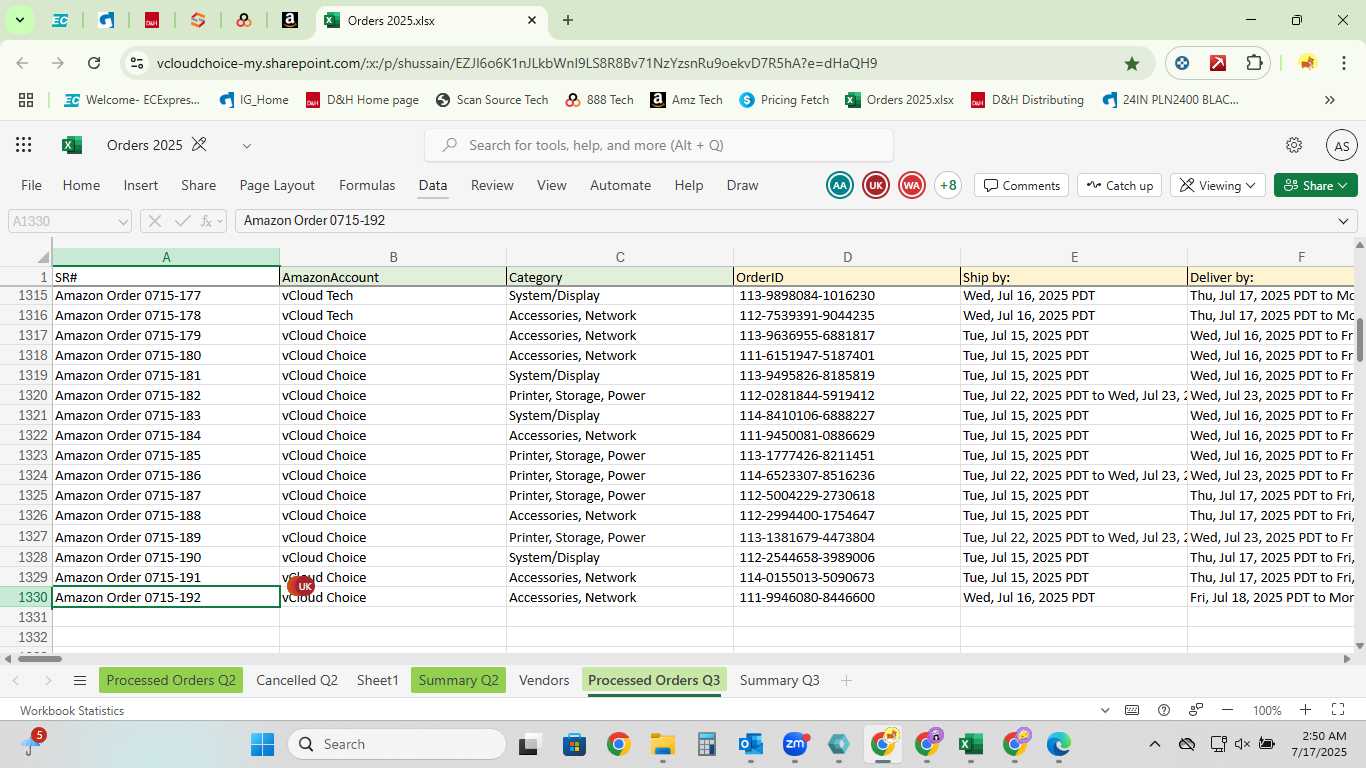The height and width of the screenshot is (768, 1366).
Task: Click the AA collaborator presence avatar
Action: pyautogui.click(x=840, y=185)
